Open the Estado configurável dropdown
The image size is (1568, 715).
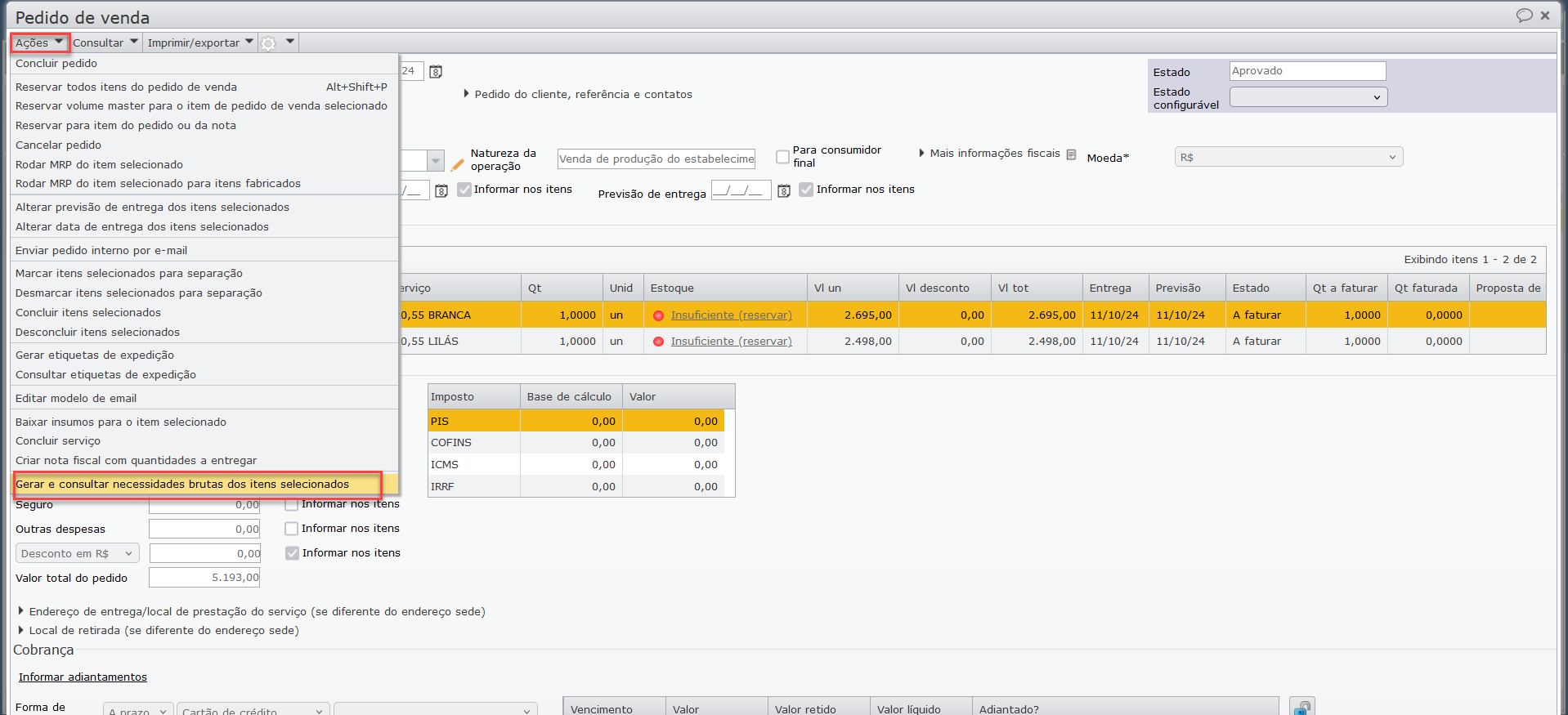(1308, 97)
